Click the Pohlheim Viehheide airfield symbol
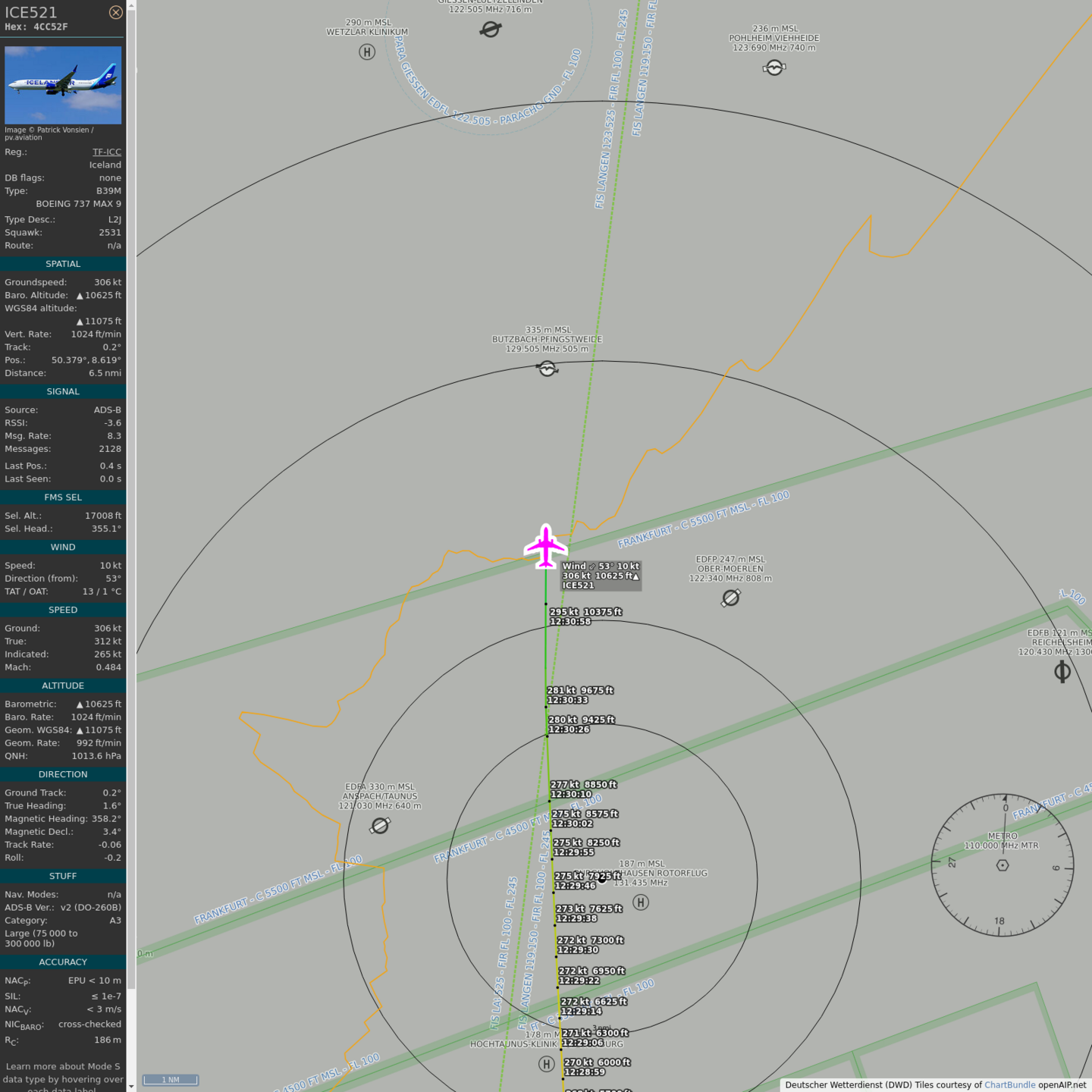This screenshot has height=1092, width=1092. tap(773, 68)
